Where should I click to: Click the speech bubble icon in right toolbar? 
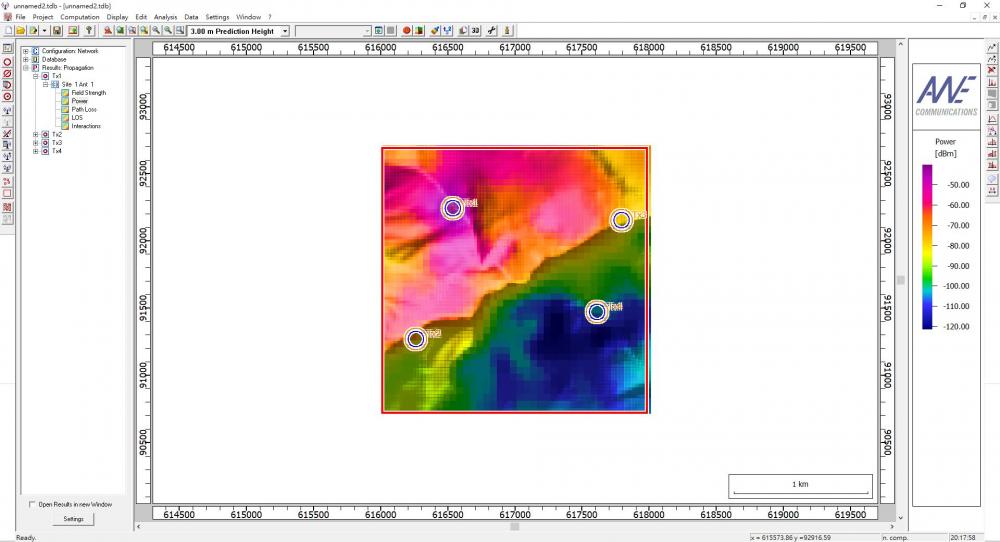992,180
